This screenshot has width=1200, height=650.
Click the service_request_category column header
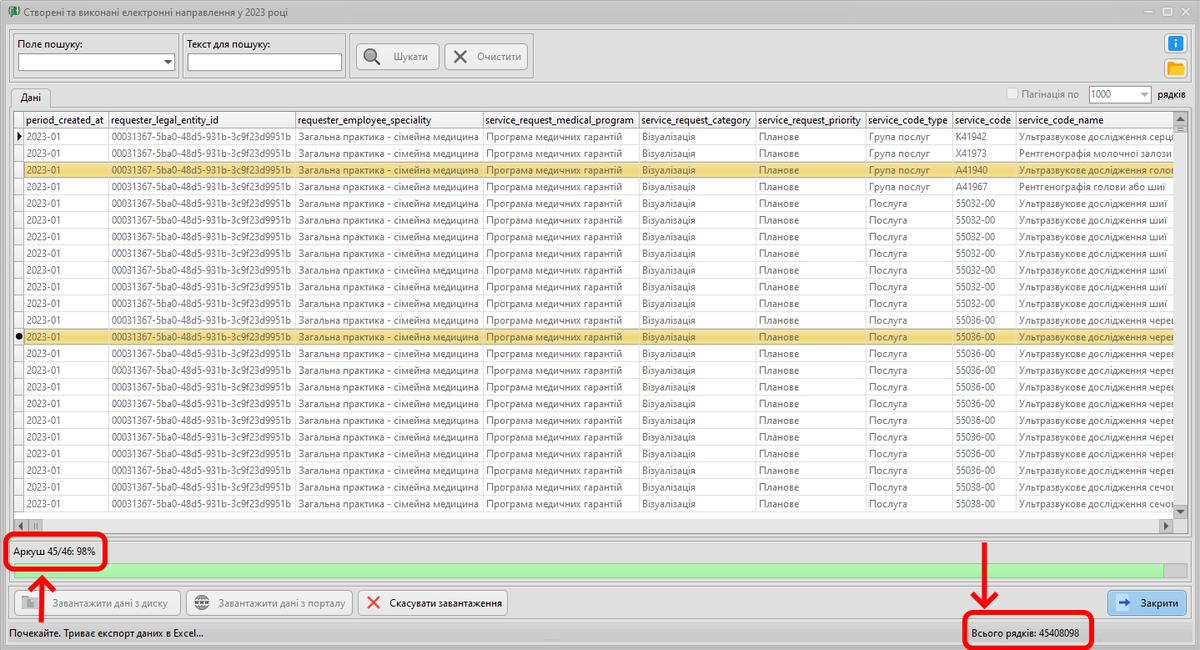697,120
